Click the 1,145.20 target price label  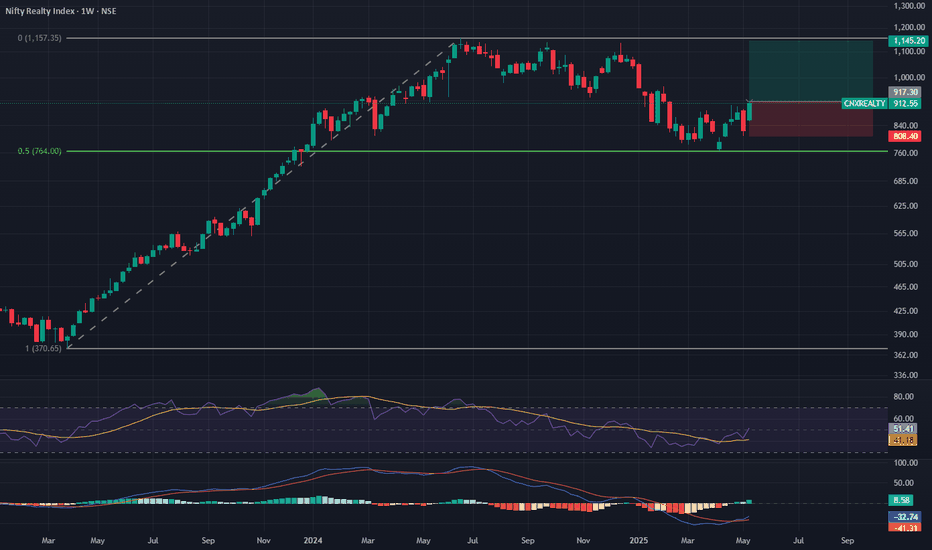tap(907, 40)
